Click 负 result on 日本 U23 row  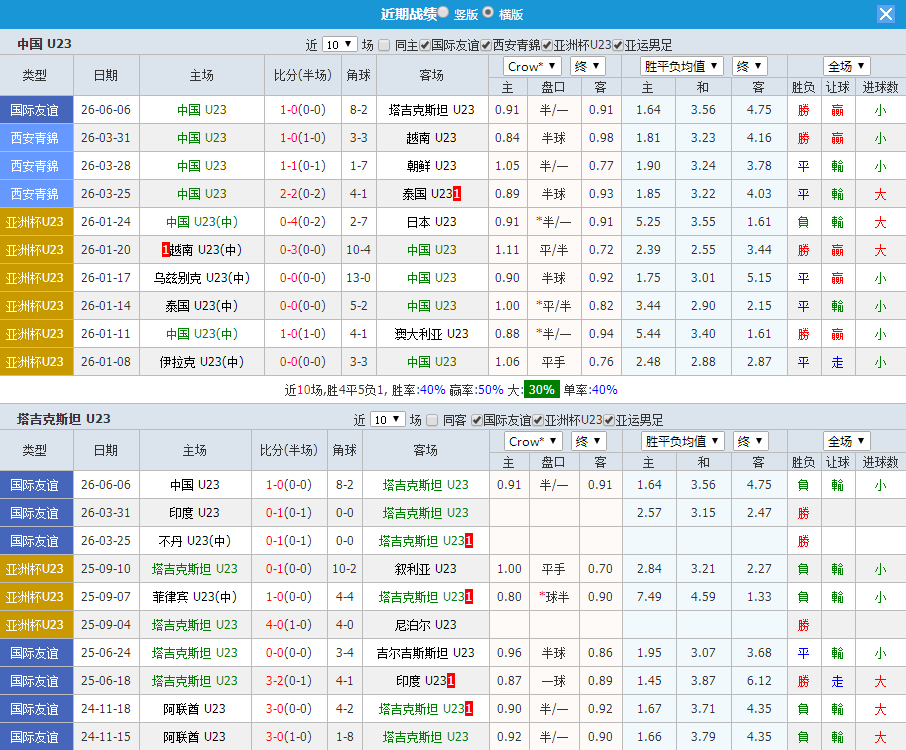tap(804, 222)
